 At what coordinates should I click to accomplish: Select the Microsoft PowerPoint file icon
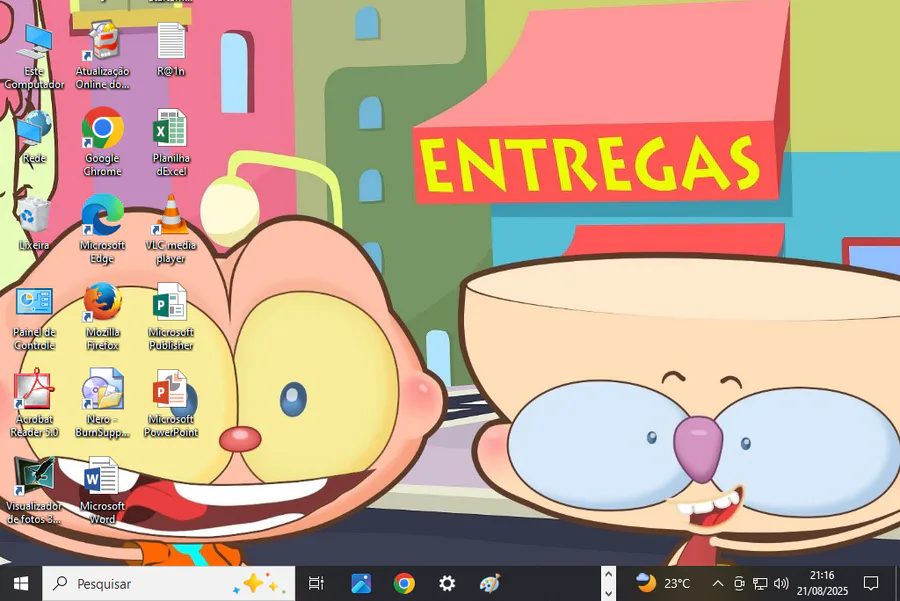click(171, 404)
